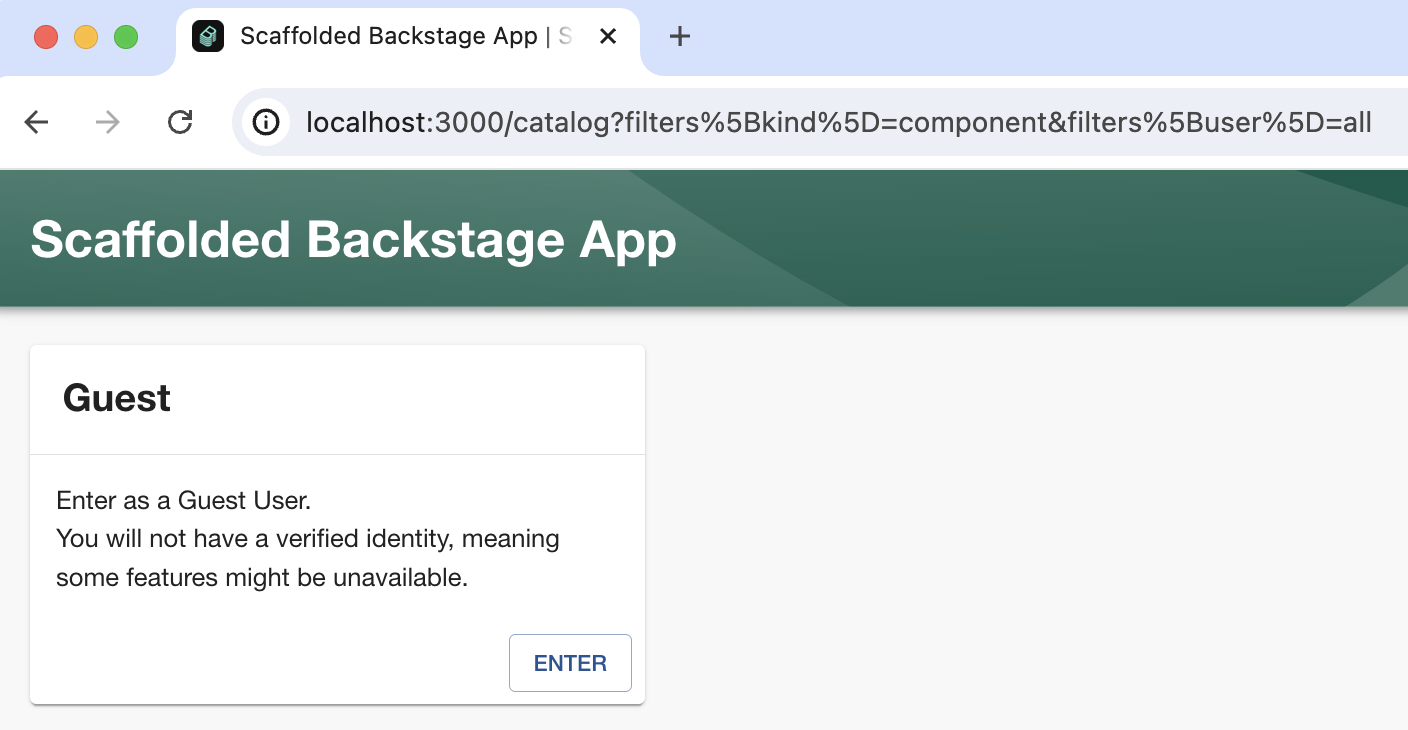Click the localhost:3000 address bar
Screen dimensions: 1408x730
click(x=838, y=123)
